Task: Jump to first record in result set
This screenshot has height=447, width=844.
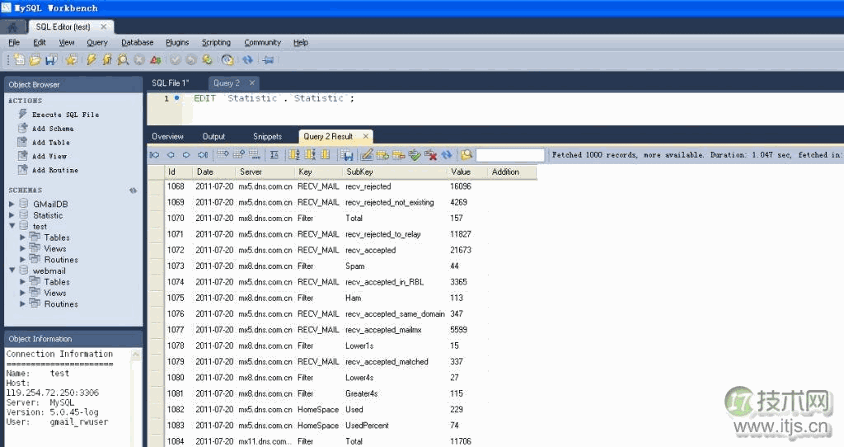Action: tap(154, 155)
